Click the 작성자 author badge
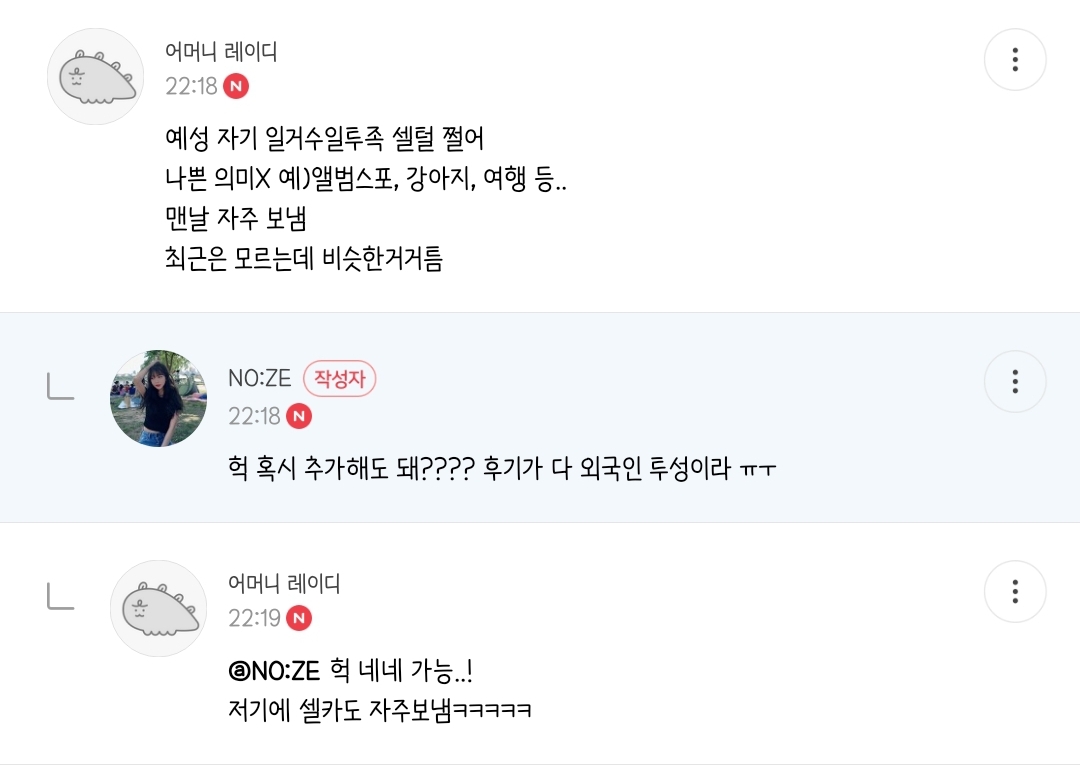 (339, 379)
